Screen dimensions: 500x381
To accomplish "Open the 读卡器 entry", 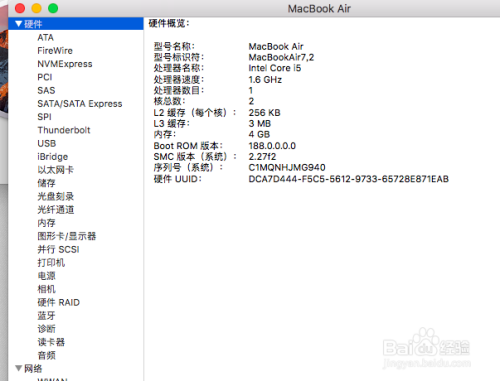I will (x=51, y=342).
